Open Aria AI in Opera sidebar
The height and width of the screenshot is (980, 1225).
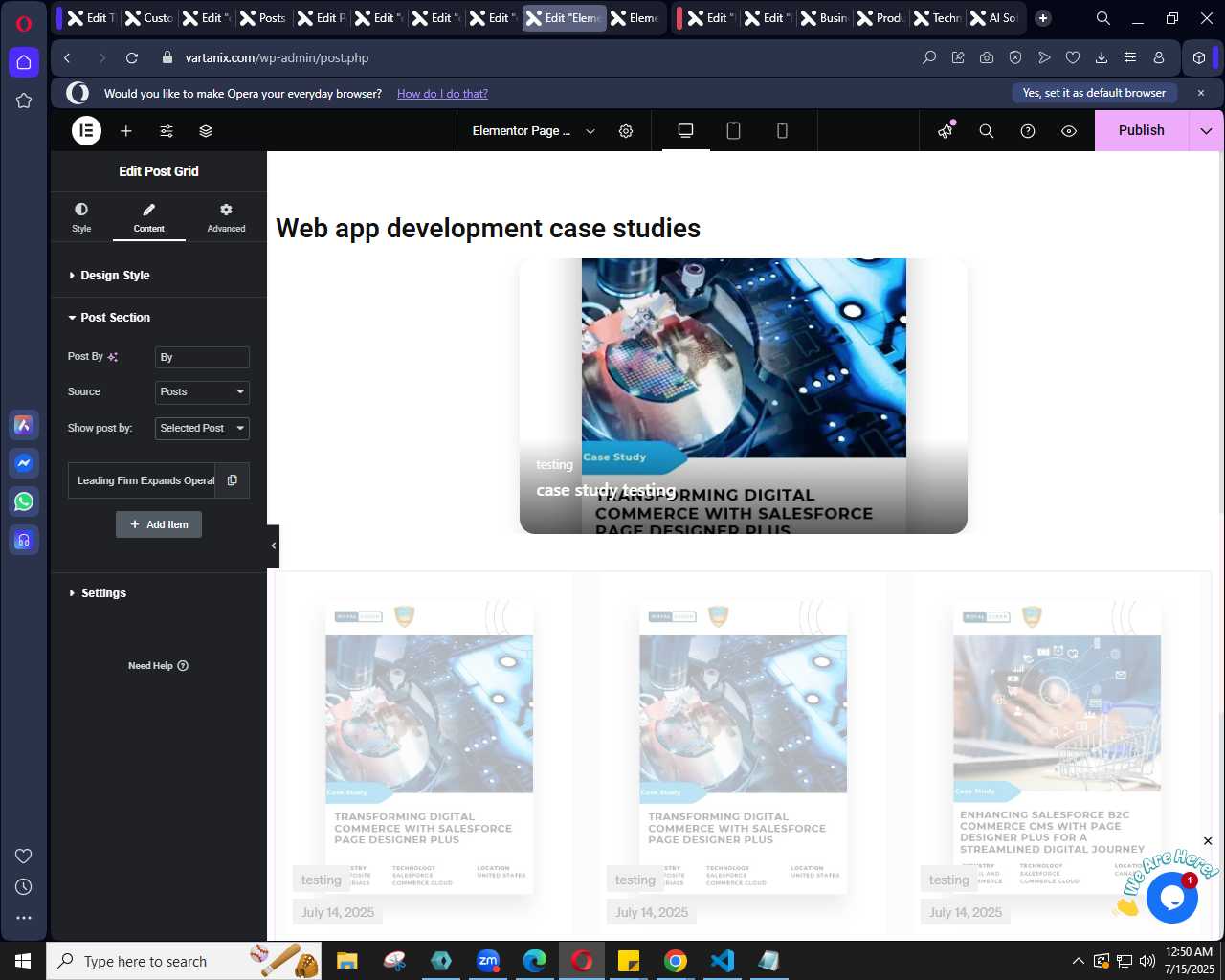(24, 425)
